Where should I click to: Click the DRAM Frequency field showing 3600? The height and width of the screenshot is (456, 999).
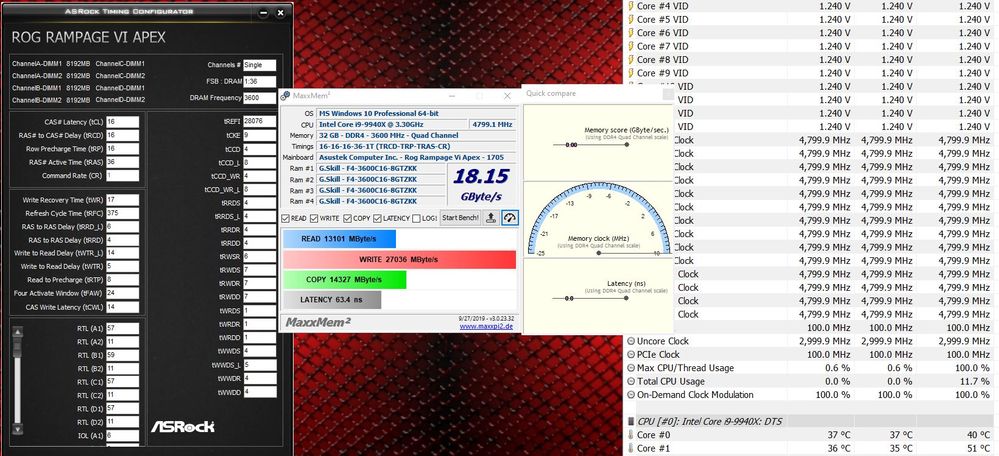click(x=259, y=97)
